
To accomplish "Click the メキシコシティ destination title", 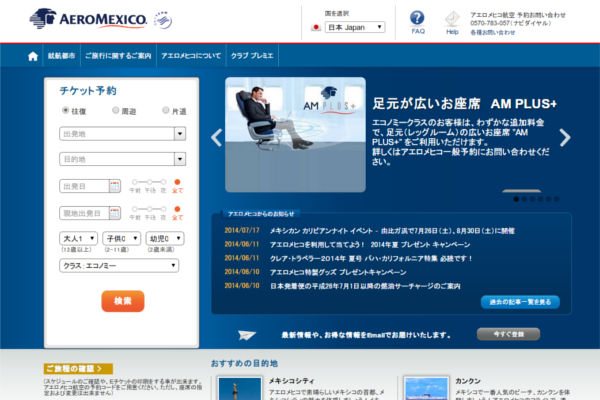I will 291,381.
